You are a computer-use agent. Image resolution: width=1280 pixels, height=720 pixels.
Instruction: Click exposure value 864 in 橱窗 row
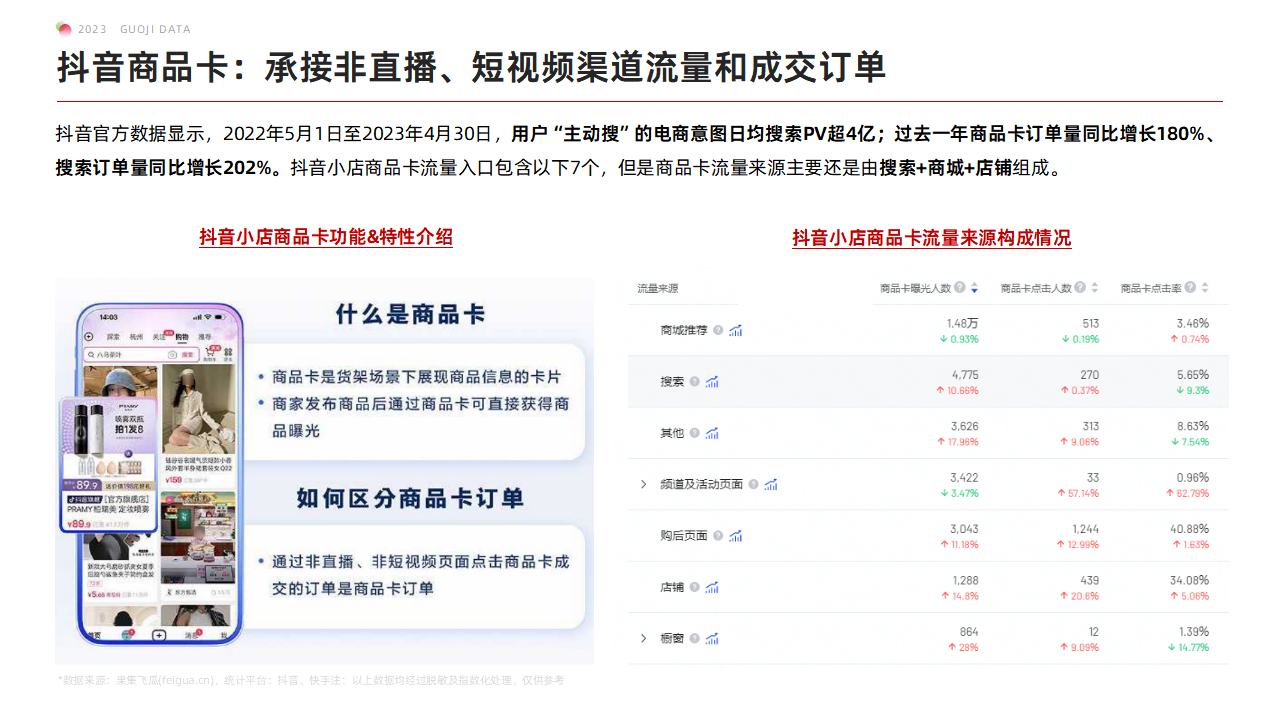point(969,632)
